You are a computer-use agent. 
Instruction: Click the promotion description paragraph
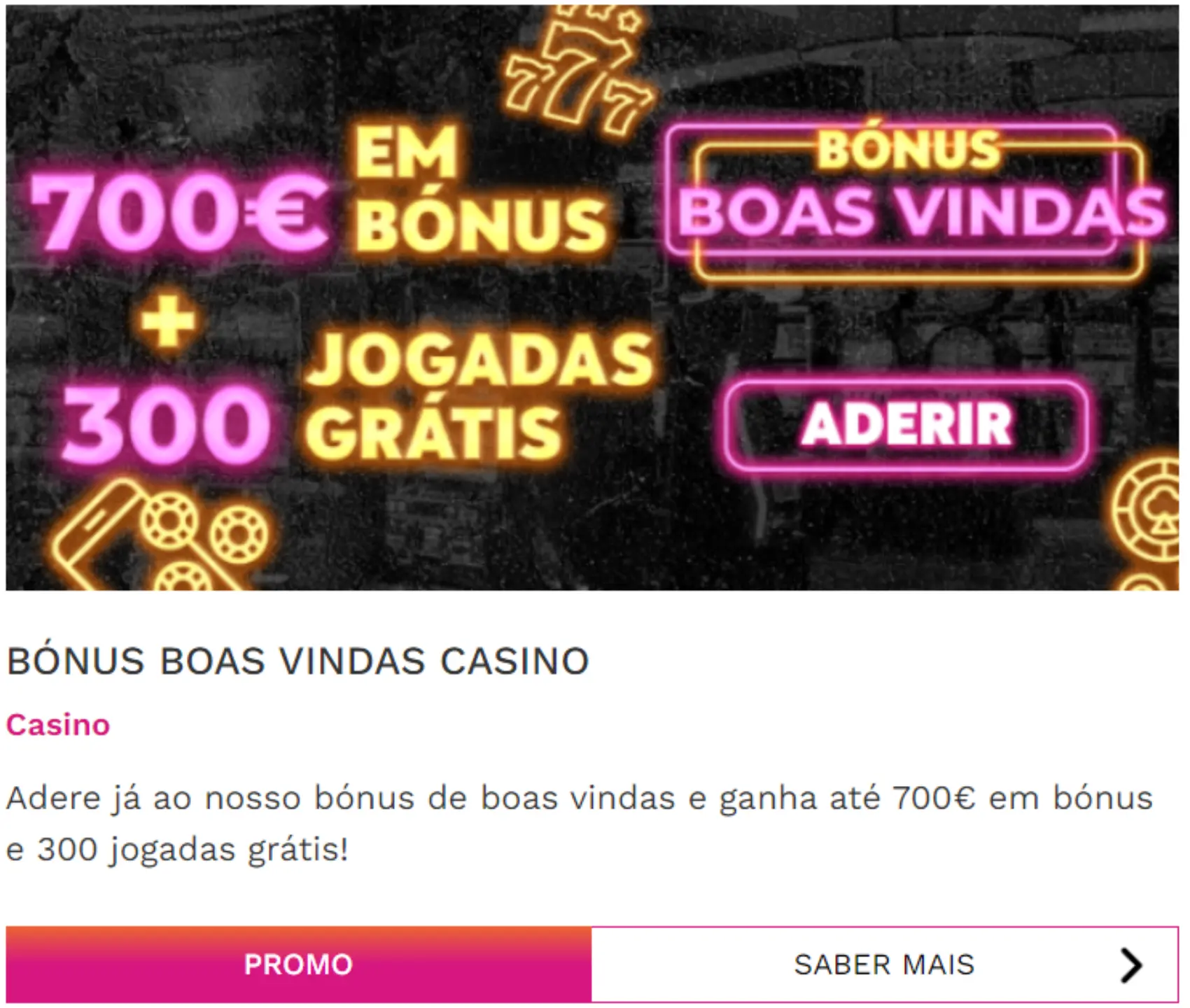click(580, 823)
